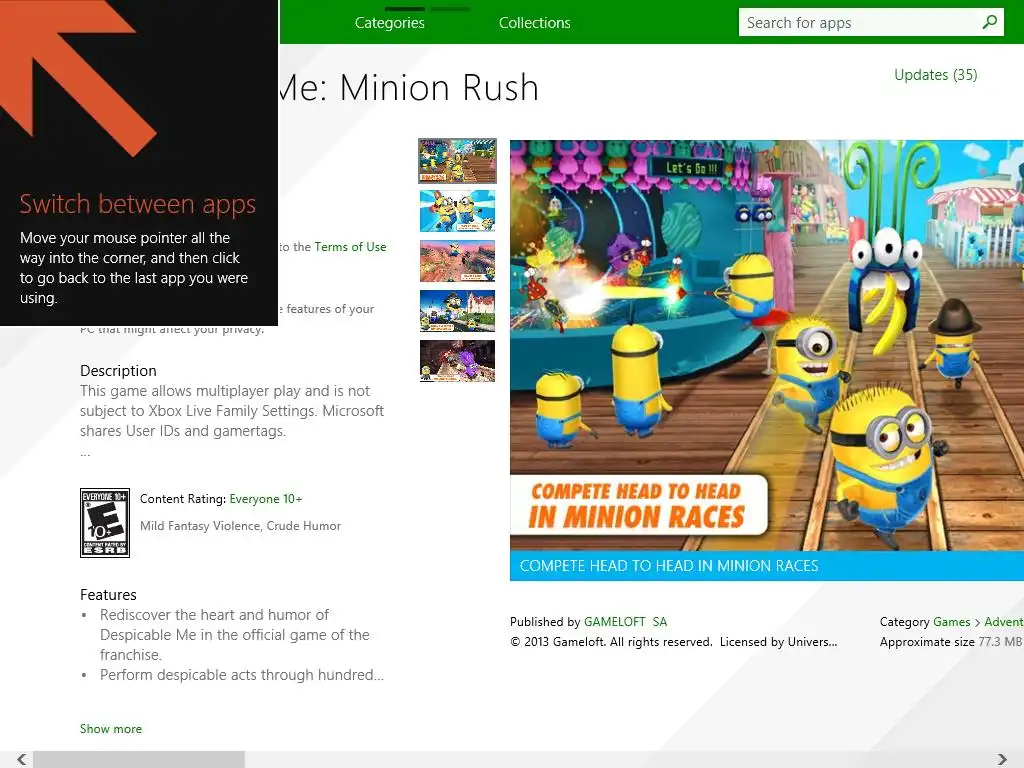This screenshot has width=1024, height=768.
Task: Click the left arrow of the horizontal scrollbar
Action: click(22, 760)
